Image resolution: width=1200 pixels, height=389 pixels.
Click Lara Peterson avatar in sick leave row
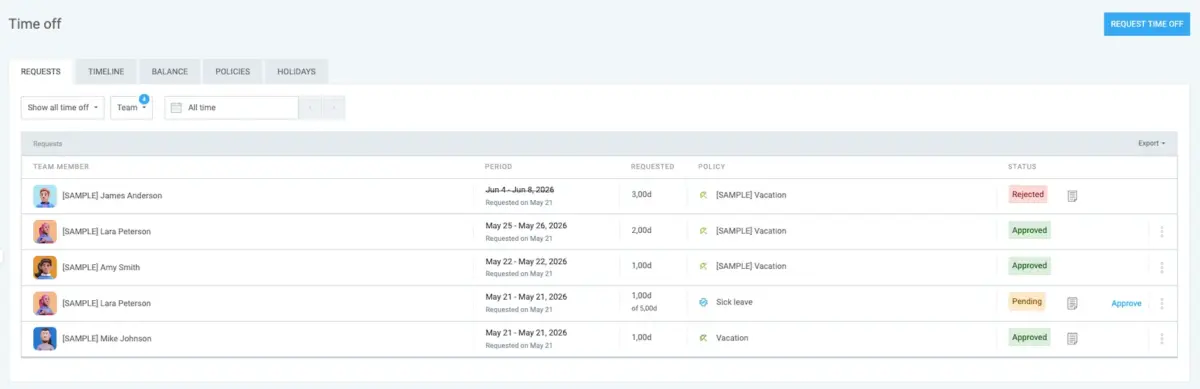[x=44, y=303]
